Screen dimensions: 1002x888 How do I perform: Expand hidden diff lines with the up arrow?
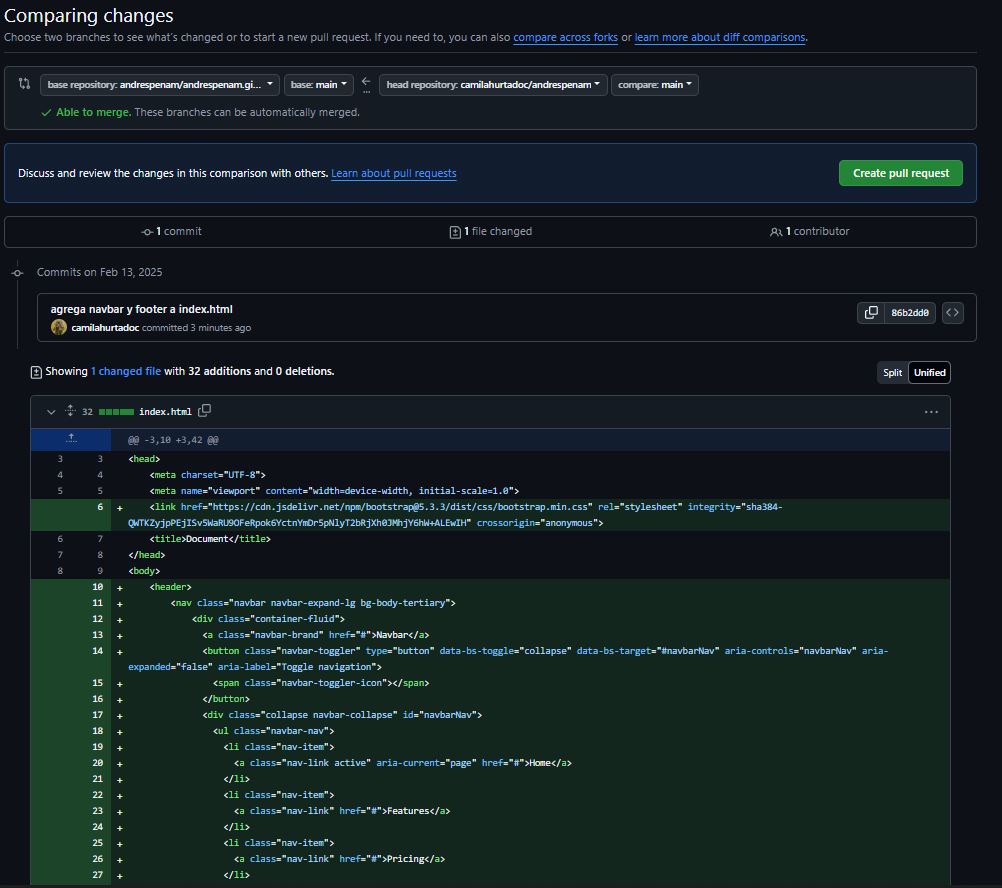pos(69,437)
